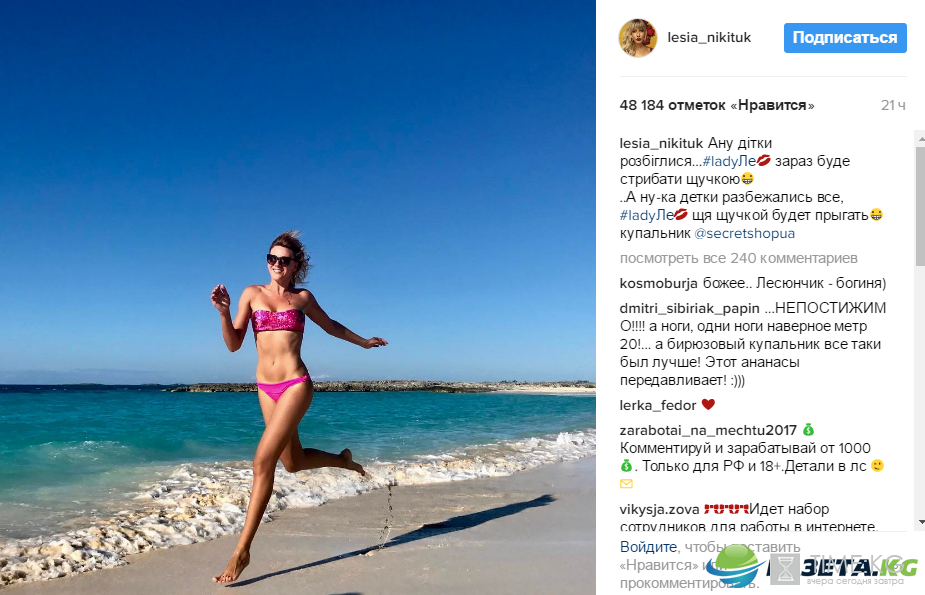Open lesia_nikituk profile avatar picture
925x595 pixels.
(638, 38)
